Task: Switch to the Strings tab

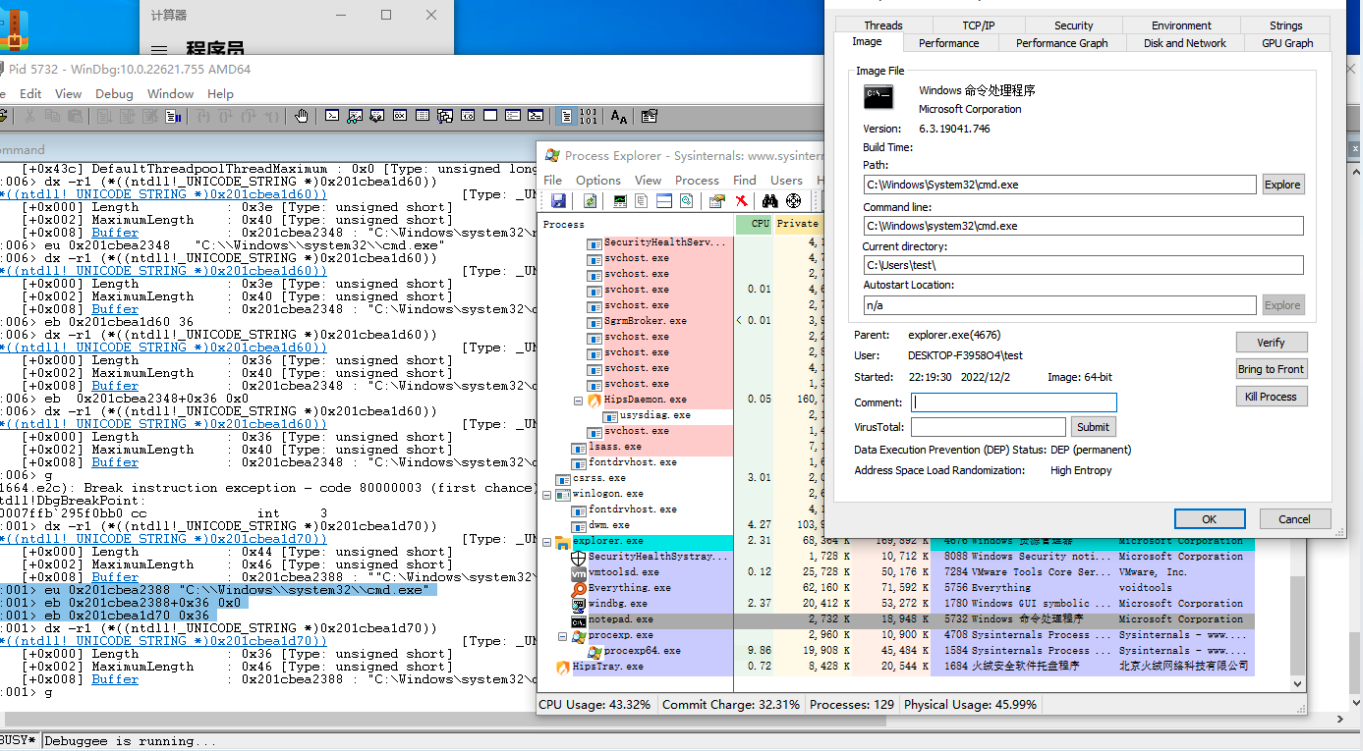Action: (x=1286, y=25)
